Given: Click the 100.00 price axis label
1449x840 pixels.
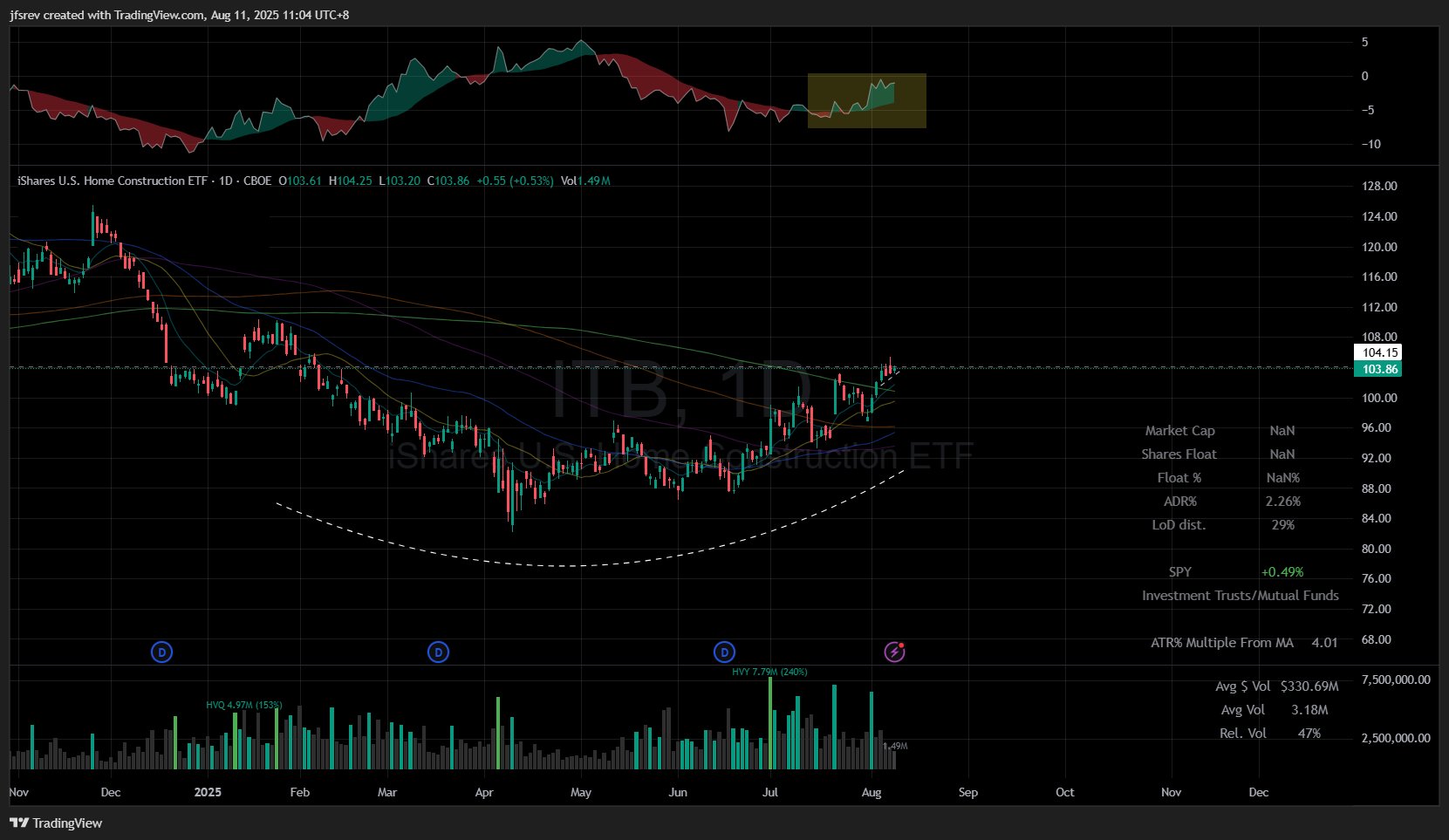Looking at the screenshot, I should [x=1379, y=398].
